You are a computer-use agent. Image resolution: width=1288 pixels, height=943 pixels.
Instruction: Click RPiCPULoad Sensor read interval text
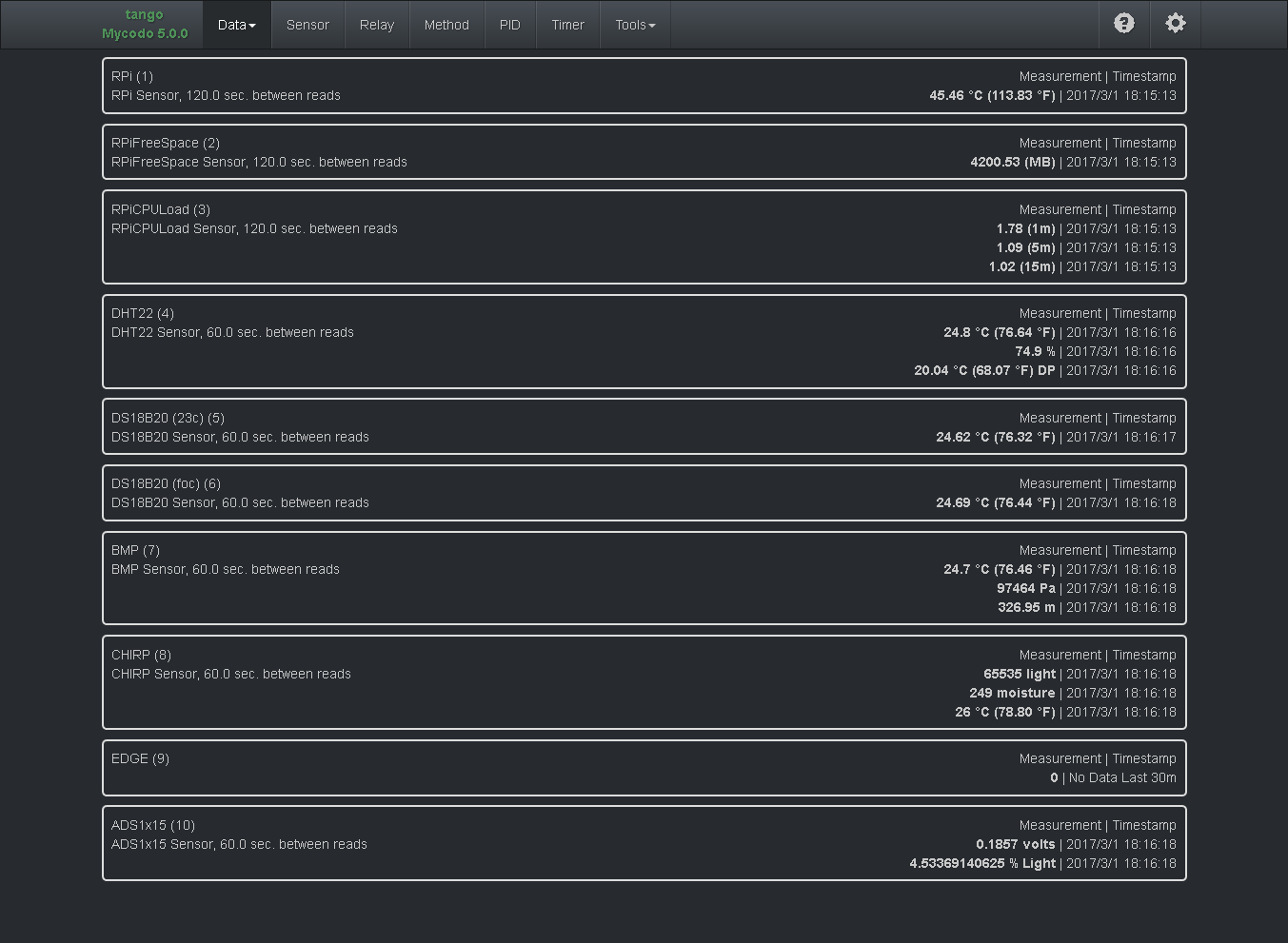tap(254, 228)
